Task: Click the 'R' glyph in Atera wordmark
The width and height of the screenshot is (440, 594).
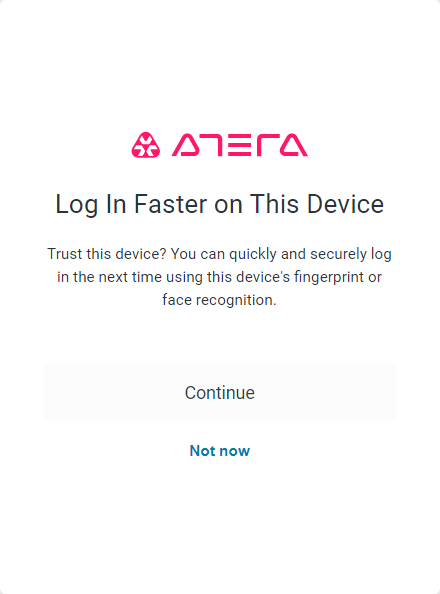Action: point(267,145)
